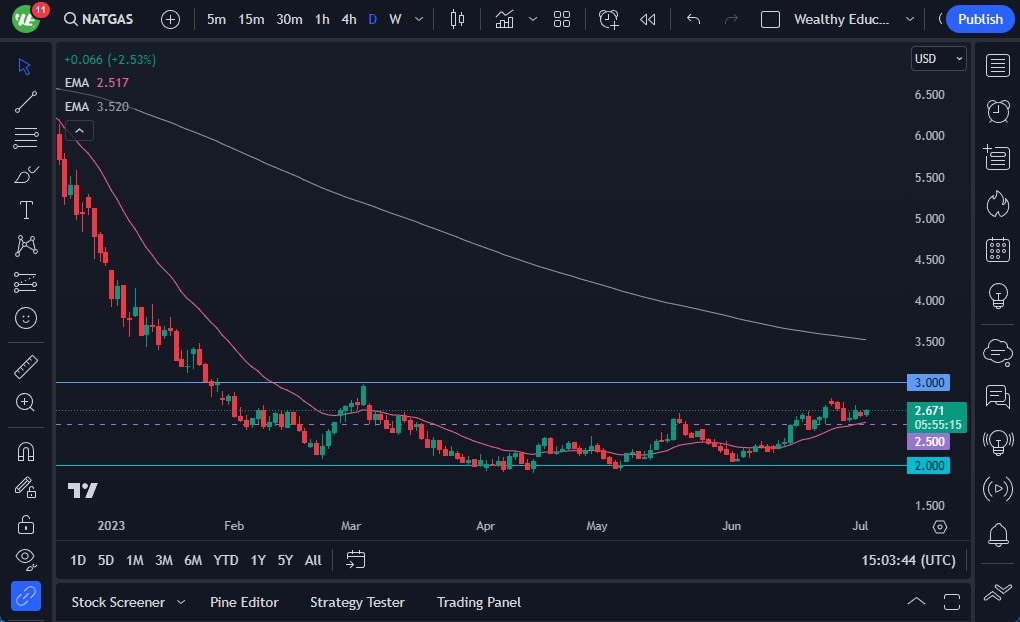
Task: Open the streams broadcast icon
Action: pos(997,489)
